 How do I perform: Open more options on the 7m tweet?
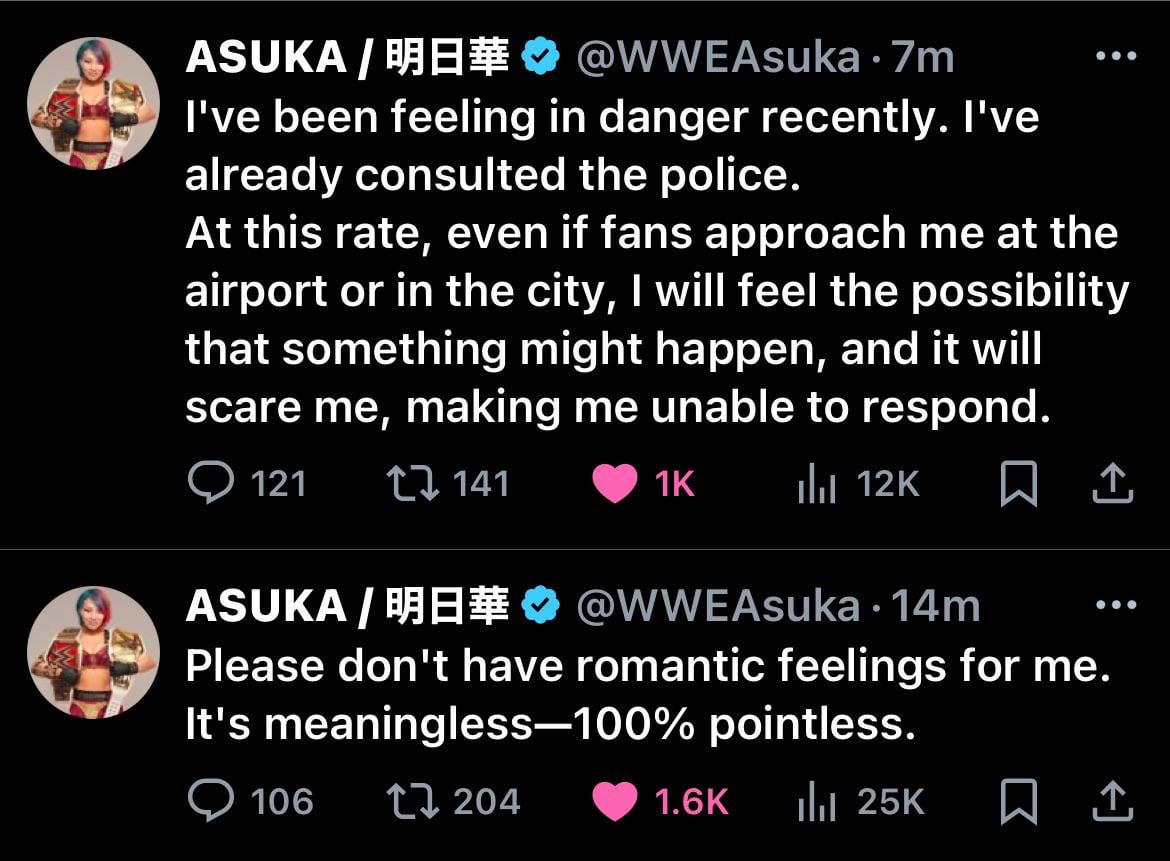[1116, 57]
